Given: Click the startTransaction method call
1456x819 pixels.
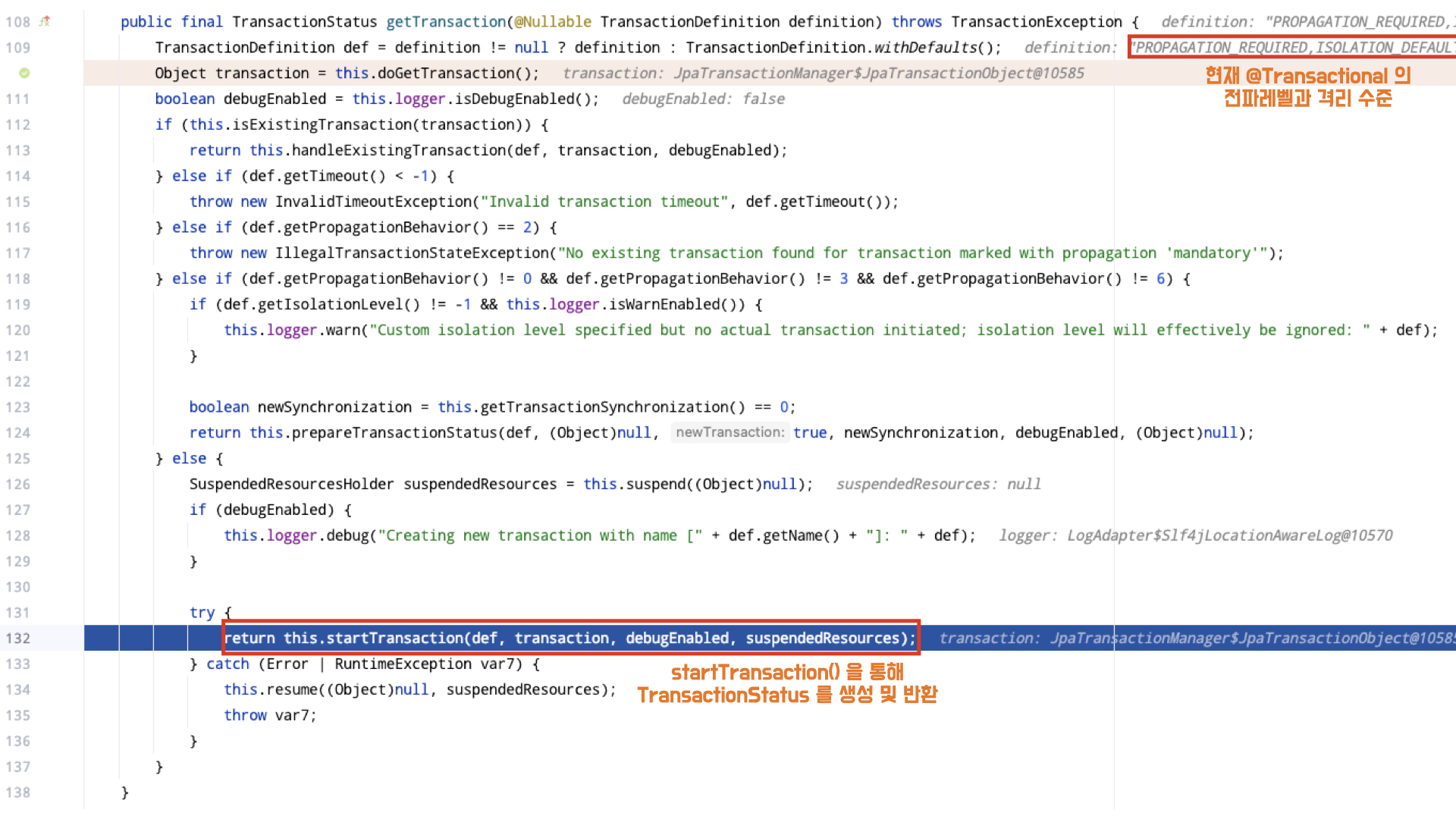Looking at the screenshot, I should pyautogui.click(x=394, y=639).
